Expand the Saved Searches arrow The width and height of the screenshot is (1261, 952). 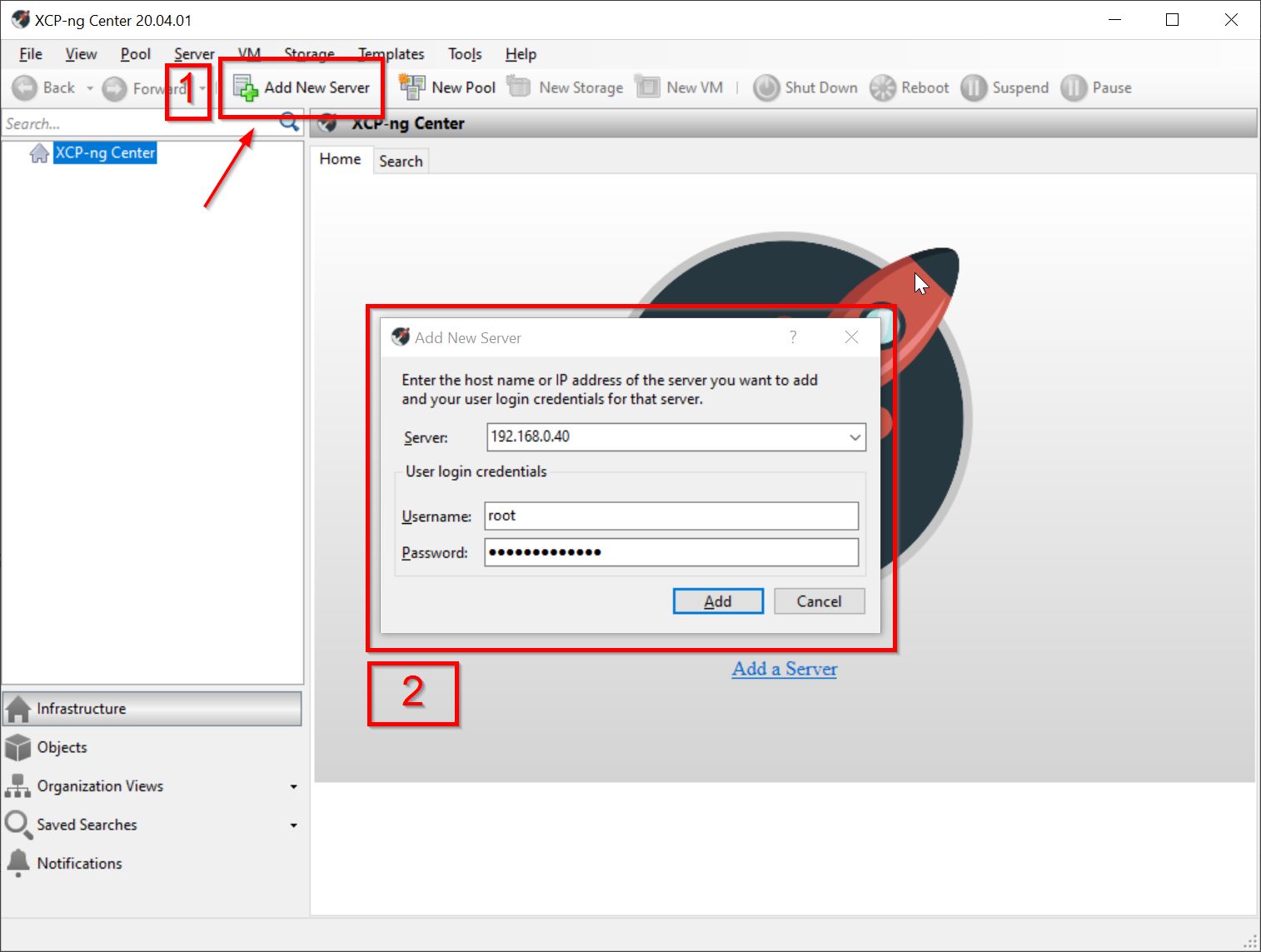coord(293,825)
